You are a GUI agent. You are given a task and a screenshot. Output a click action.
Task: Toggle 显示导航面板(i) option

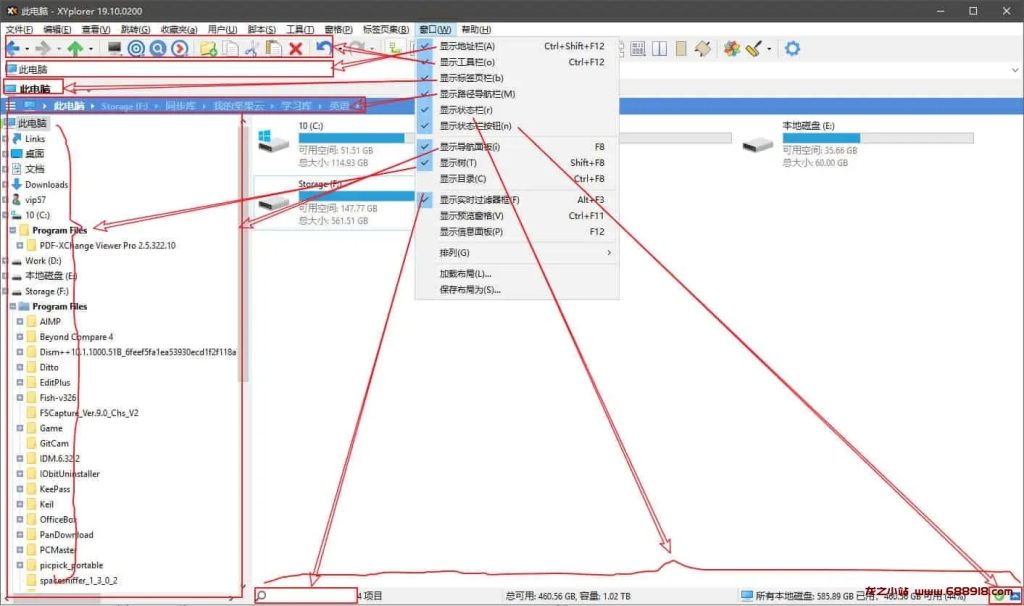(517, 147)
